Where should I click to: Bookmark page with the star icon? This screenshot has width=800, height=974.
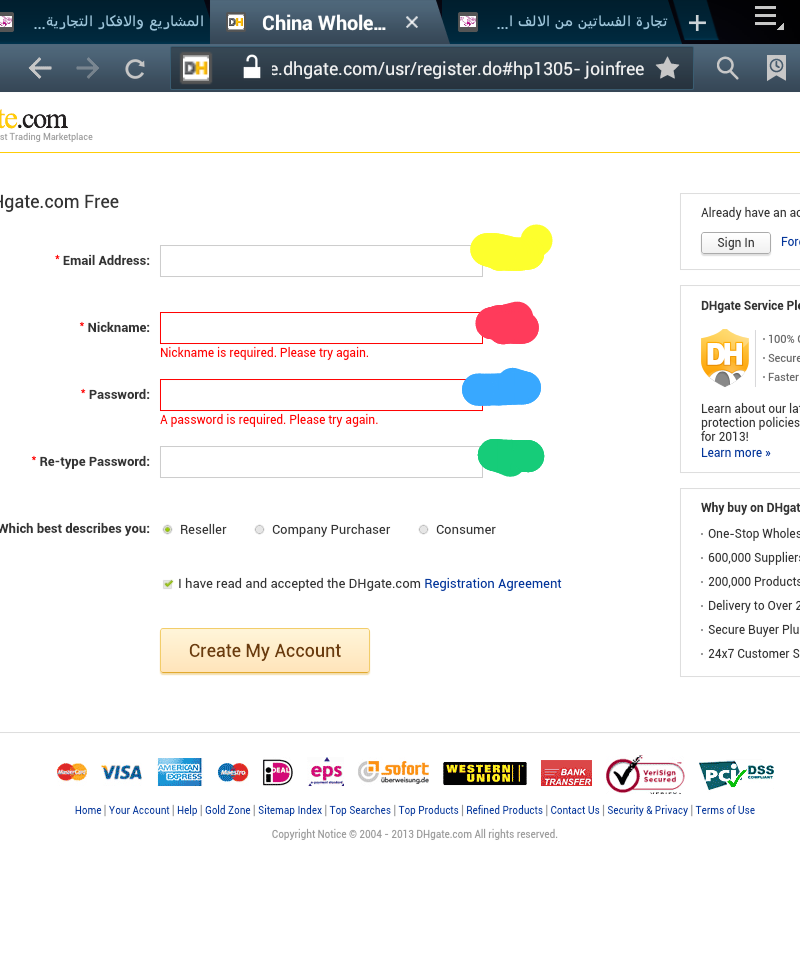point(667,68)
